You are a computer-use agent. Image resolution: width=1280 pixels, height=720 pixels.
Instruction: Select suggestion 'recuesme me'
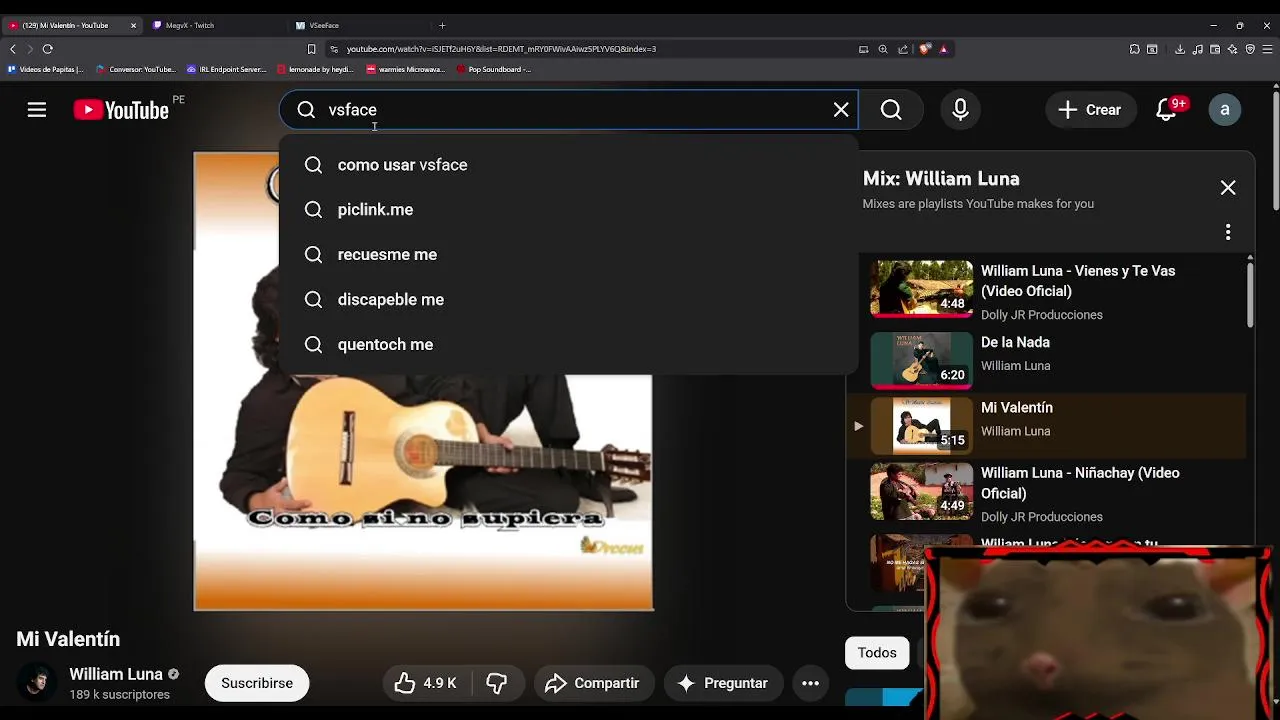pos(568,255)
